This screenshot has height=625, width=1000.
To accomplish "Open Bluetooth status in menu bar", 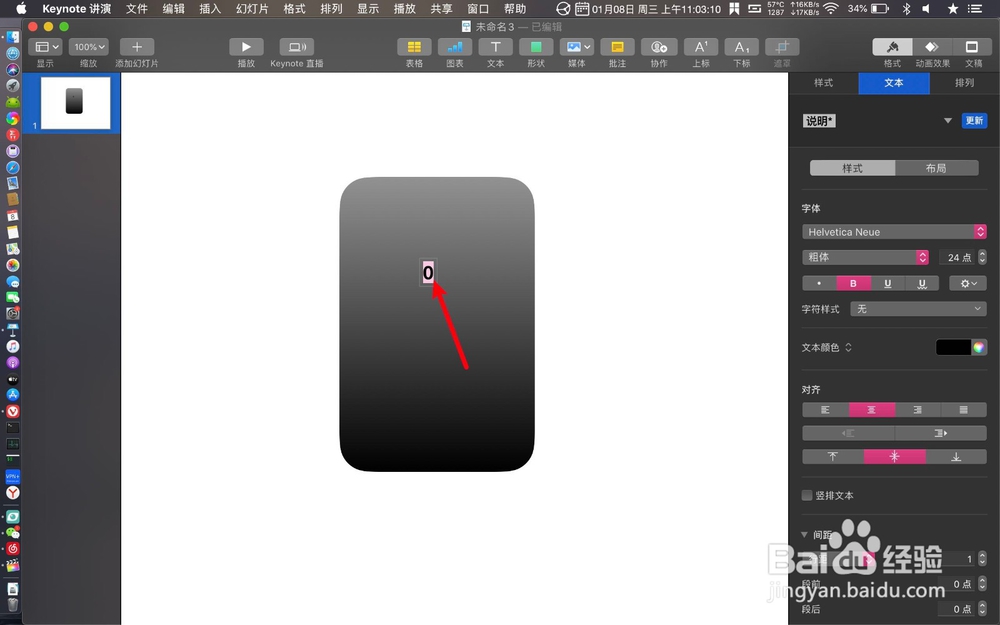I will [x=906, y=8].
